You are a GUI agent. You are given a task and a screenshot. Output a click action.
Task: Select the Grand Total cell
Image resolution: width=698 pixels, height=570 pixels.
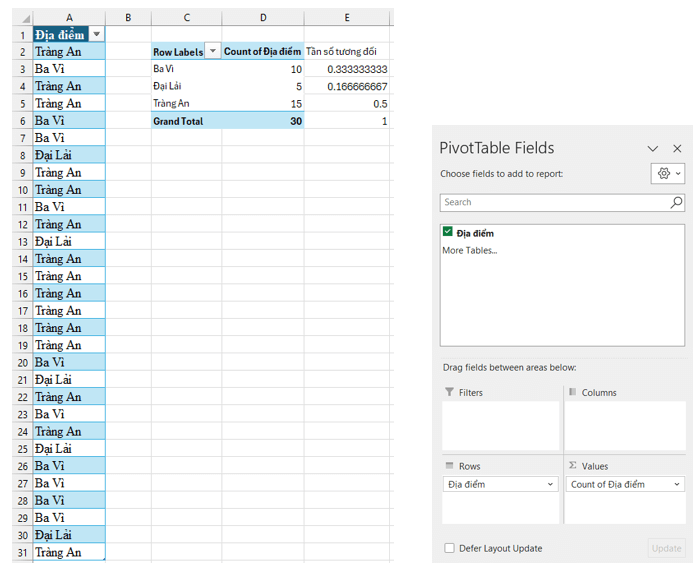point(186,120)
